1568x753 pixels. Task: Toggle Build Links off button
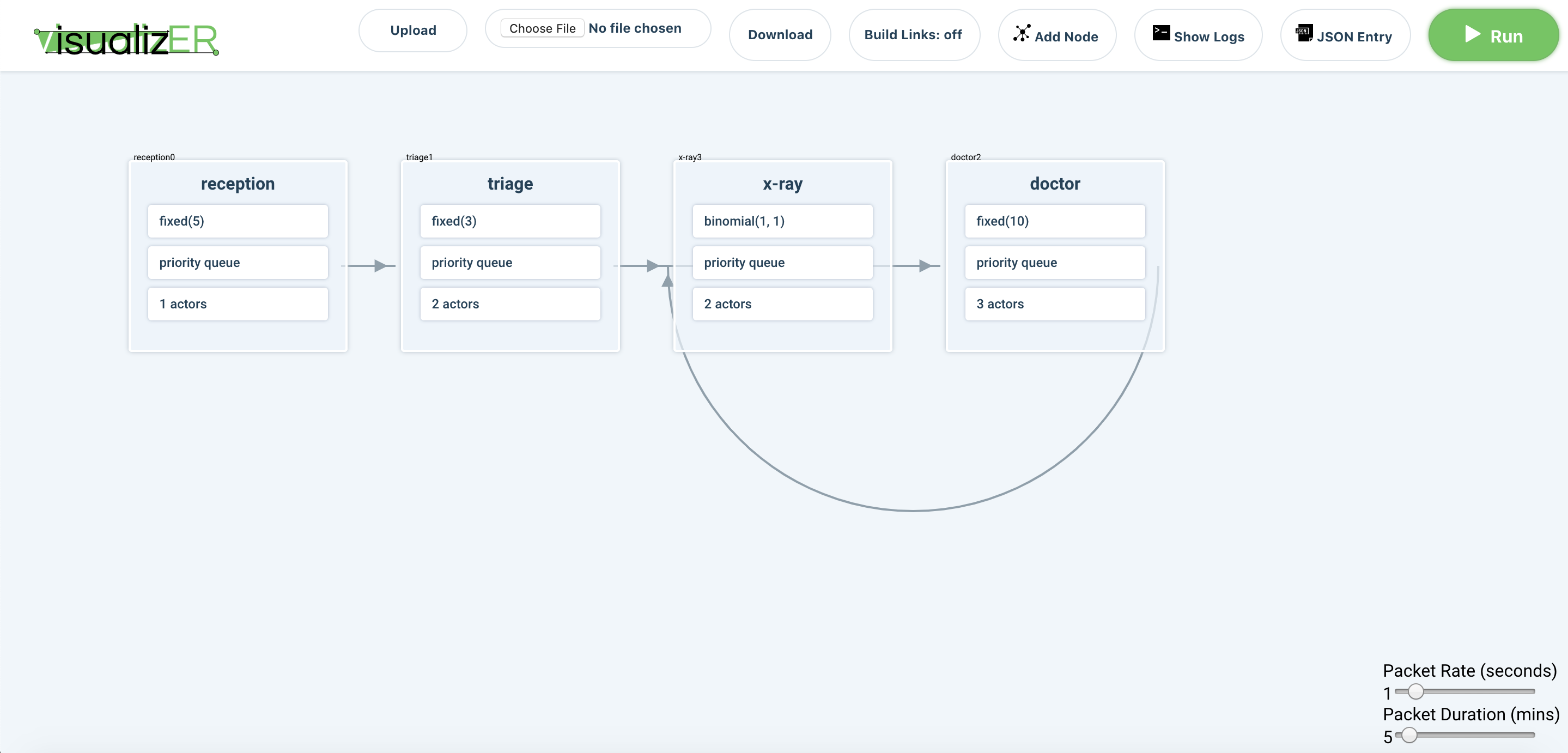click(x=913, y=35)
